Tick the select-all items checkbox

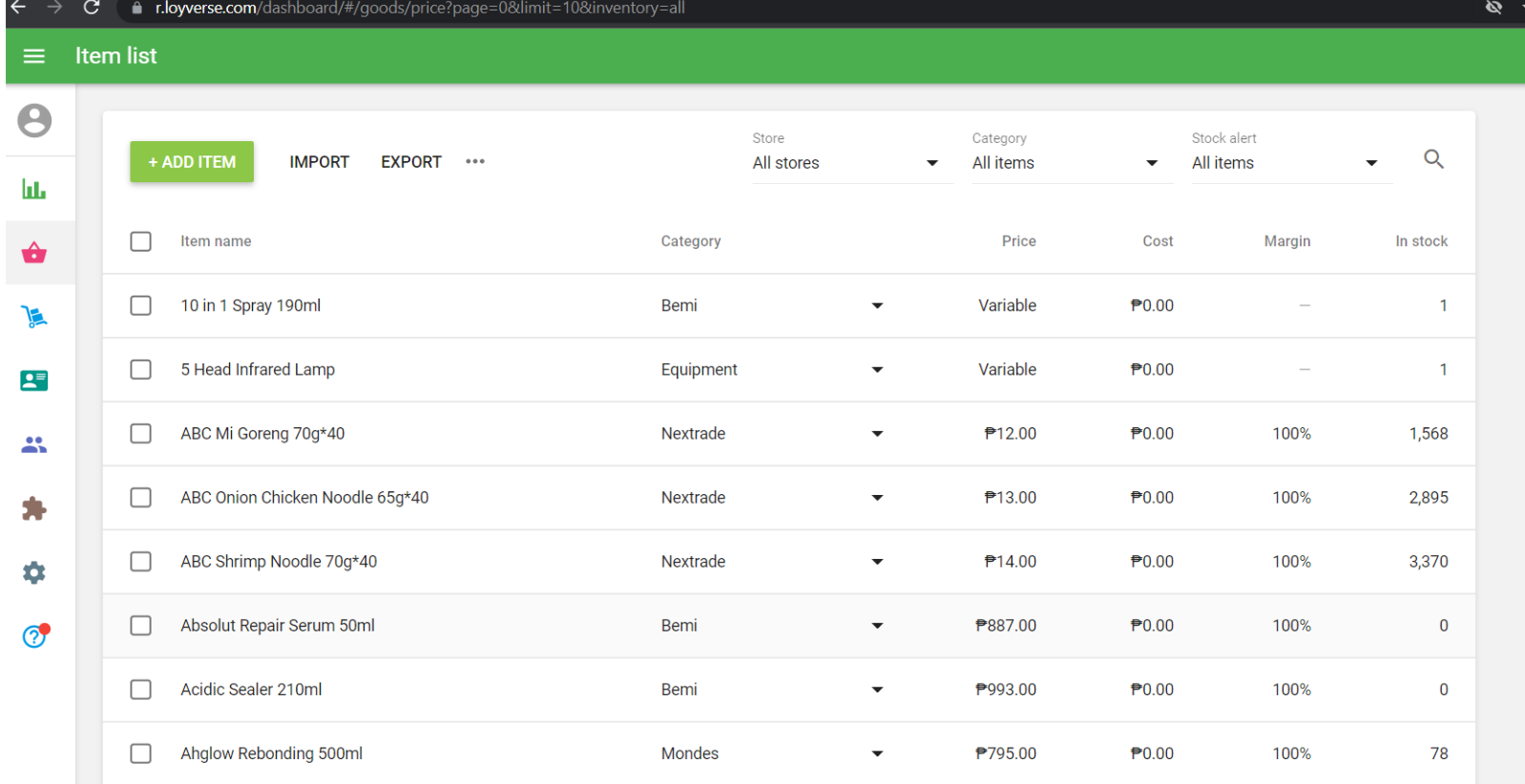[x=141, y=241]
